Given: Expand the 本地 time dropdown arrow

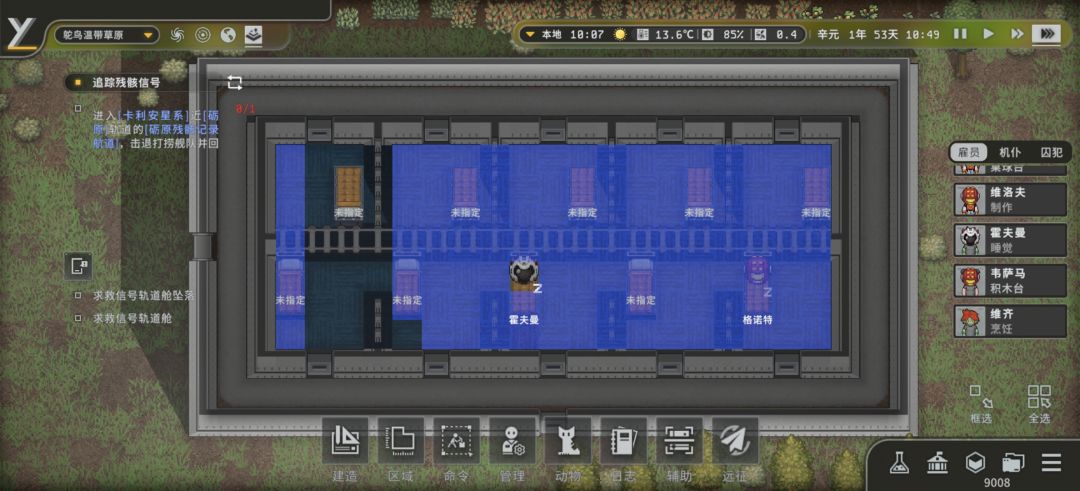Looking at the screenshot, I should coord(529,34).
